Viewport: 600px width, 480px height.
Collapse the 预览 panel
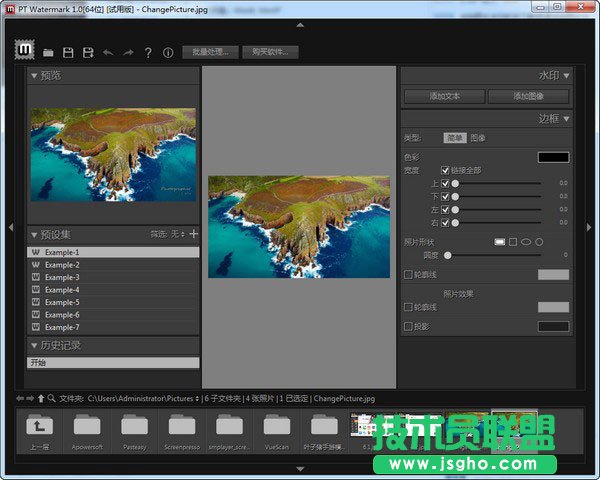[33, 75]
